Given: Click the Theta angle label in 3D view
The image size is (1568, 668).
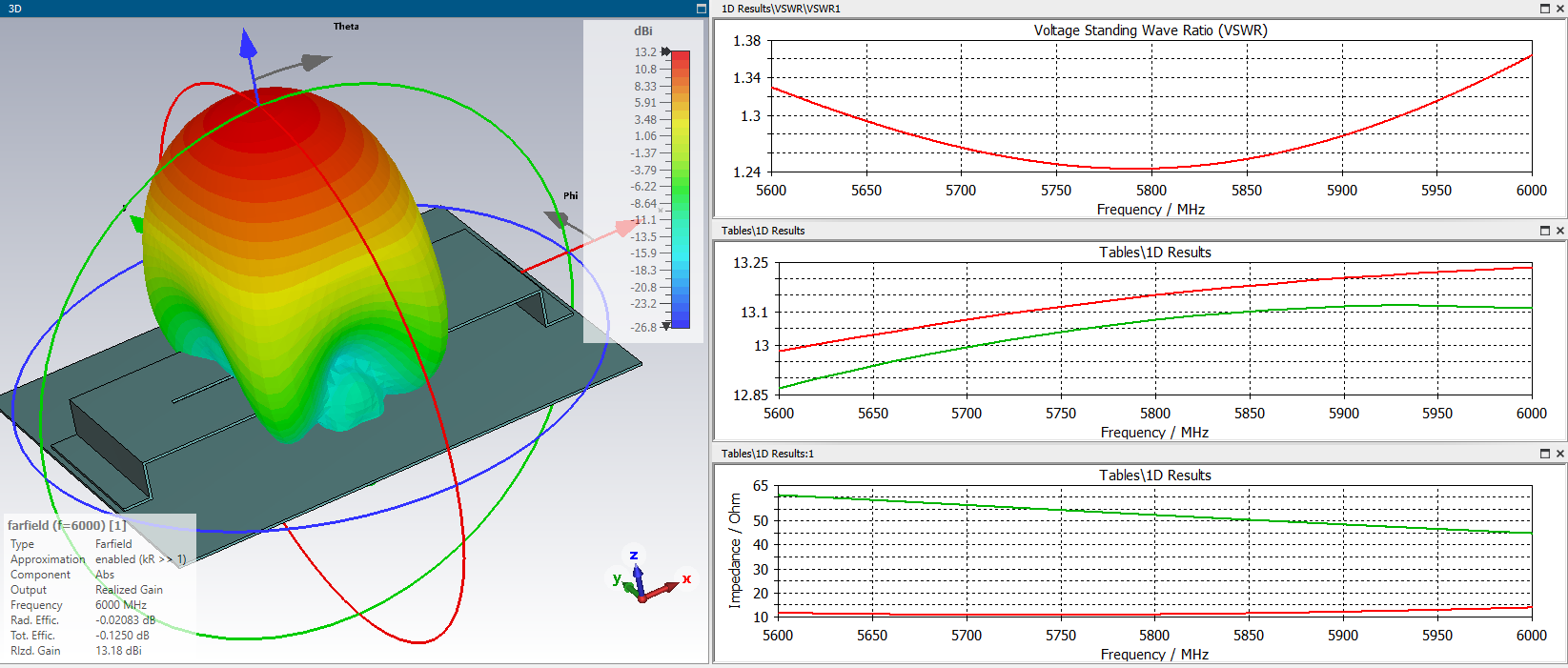Looking at the screenshot, I should [x=346, y=27].
